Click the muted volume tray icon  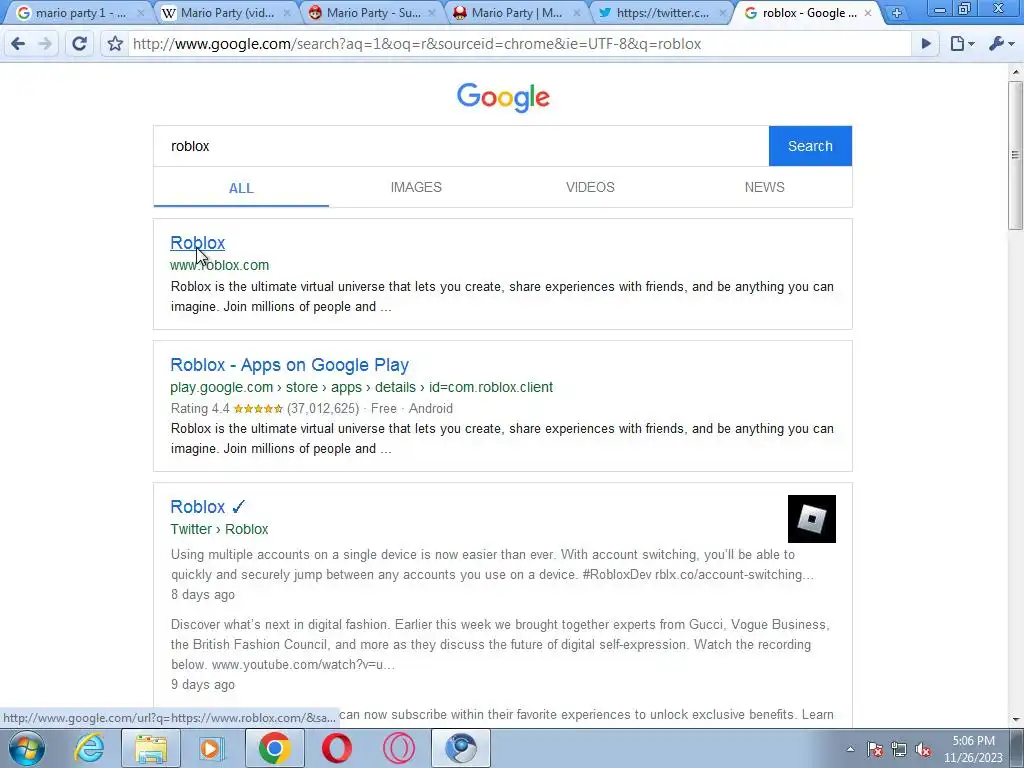coord(923,749)
